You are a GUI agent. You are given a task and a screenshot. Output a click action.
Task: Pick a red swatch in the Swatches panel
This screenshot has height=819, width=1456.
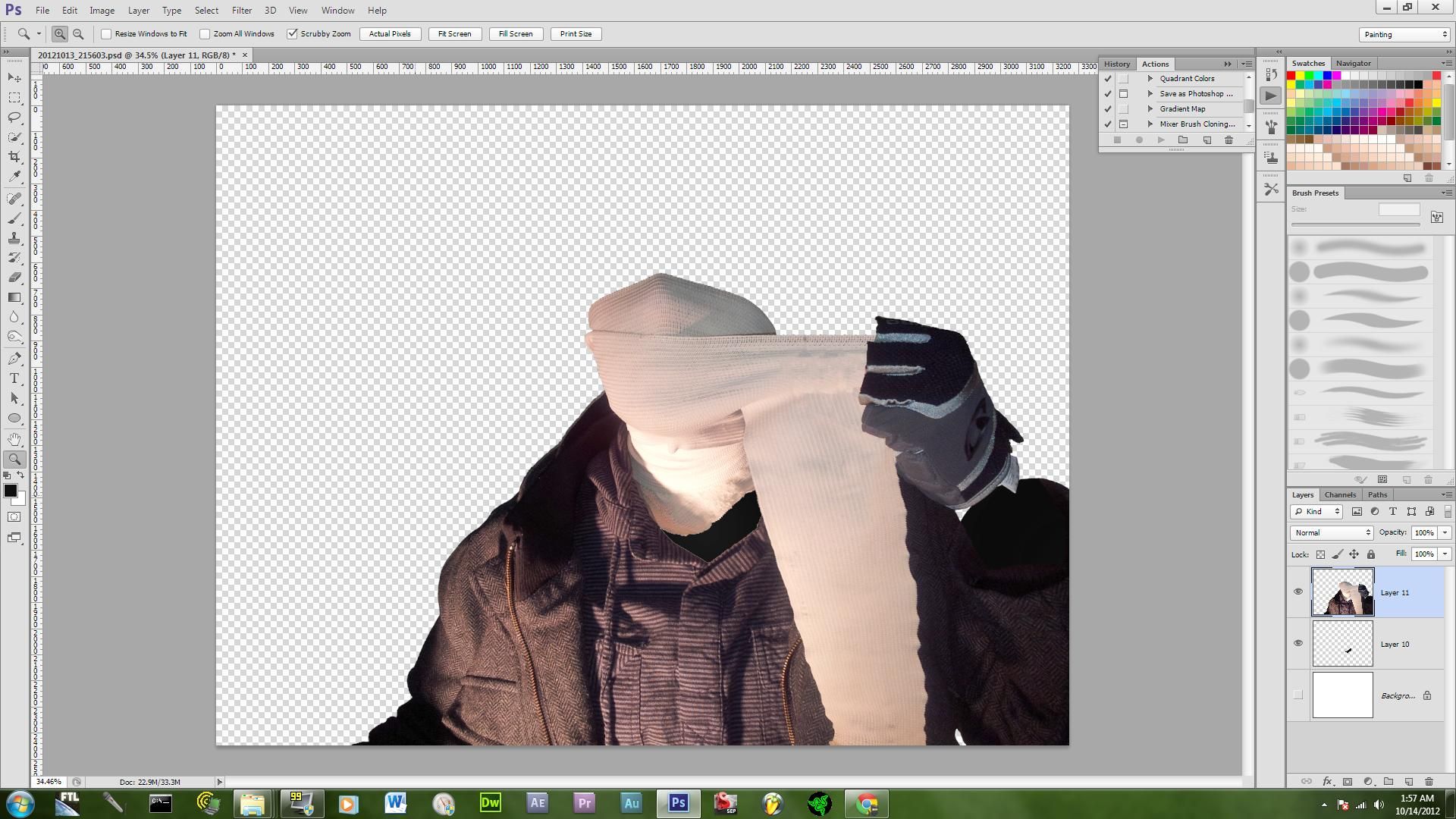1293,75
